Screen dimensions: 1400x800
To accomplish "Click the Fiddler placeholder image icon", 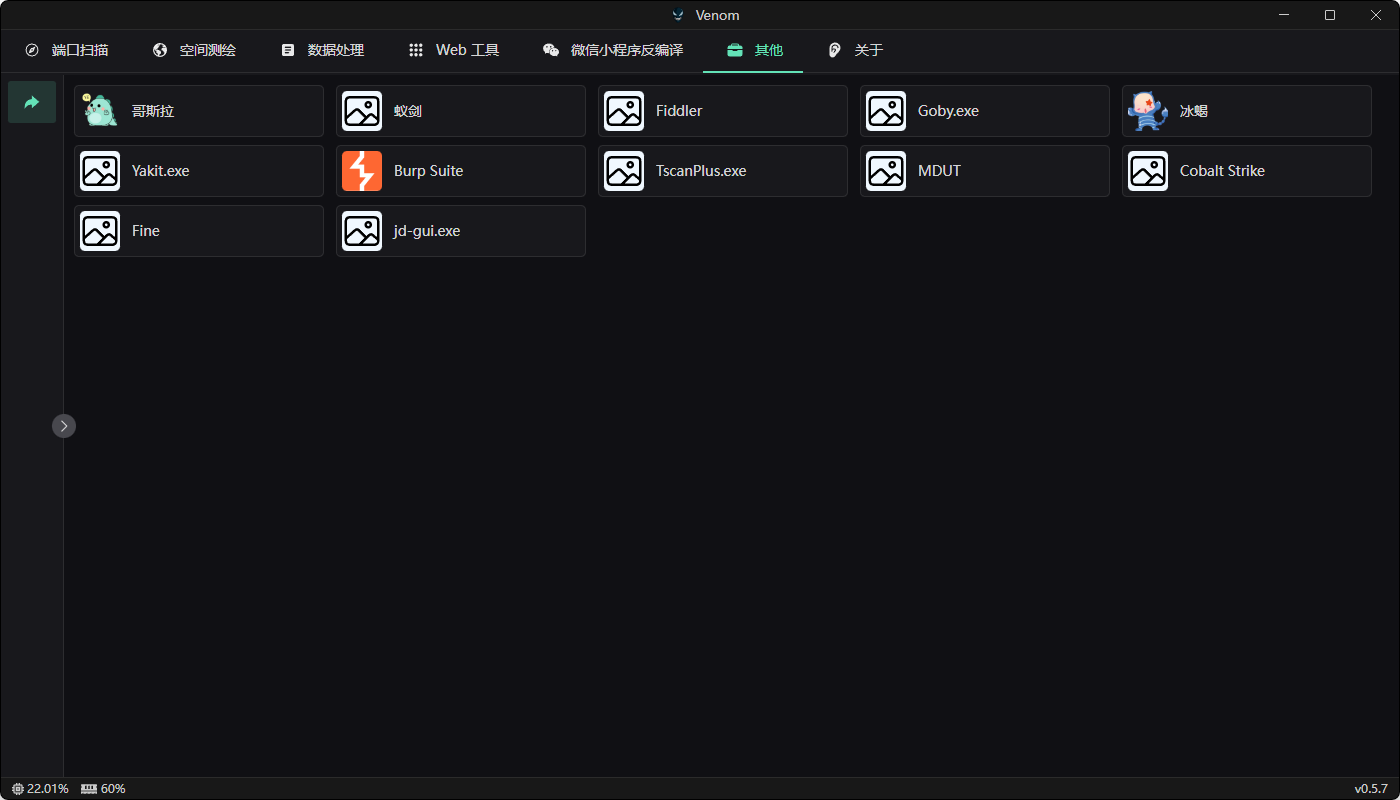I will coord(624,111).
